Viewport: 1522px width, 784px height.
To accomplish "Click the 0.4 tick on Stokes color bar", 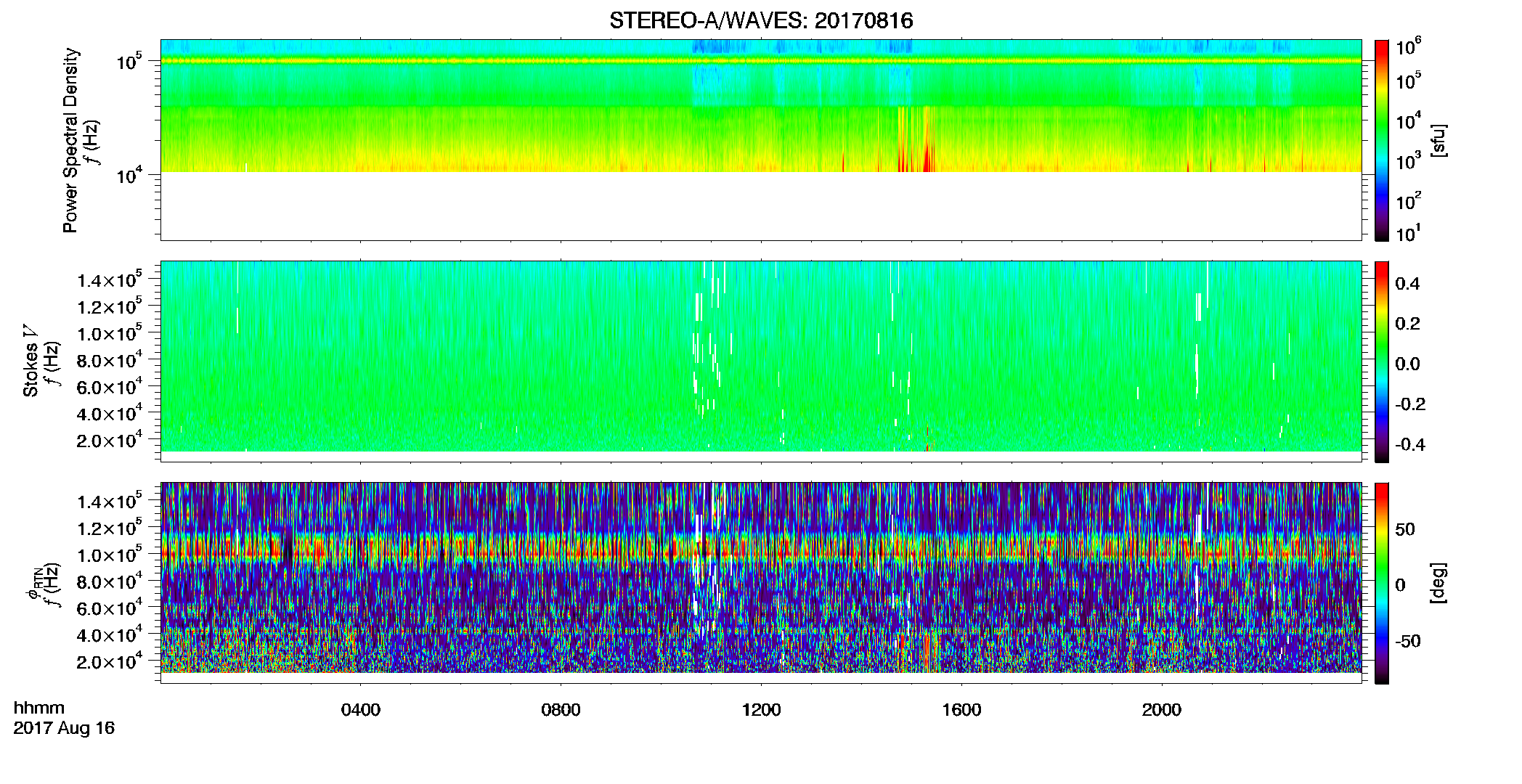I will click(1407, 284).
